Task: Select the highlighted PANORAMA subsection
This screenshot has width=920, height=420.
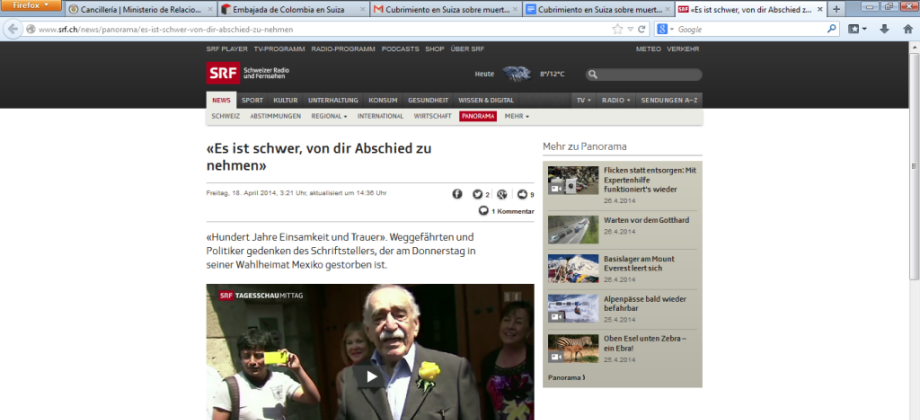Action: [478, 116]
